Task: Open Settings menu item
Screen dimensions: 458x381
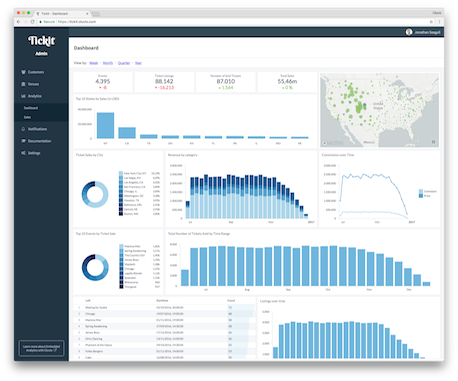Action: 34,153
